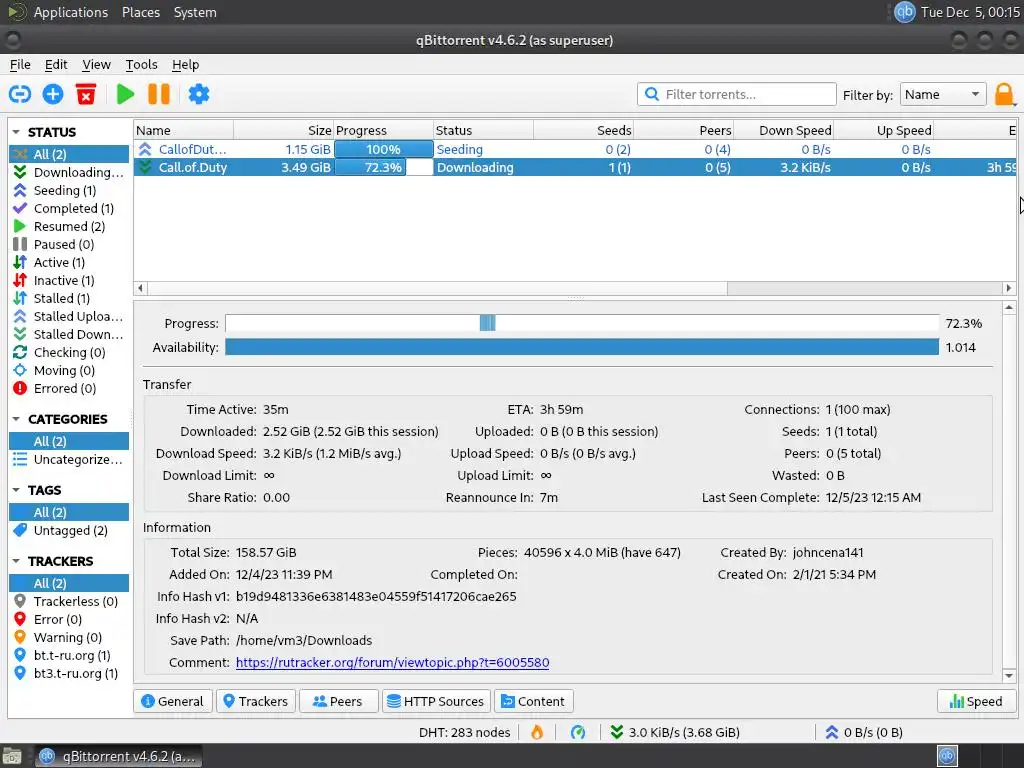Click the orange Pause icon in toolbar
This screenshot has height=768, width=1024.
coord(159,94)
